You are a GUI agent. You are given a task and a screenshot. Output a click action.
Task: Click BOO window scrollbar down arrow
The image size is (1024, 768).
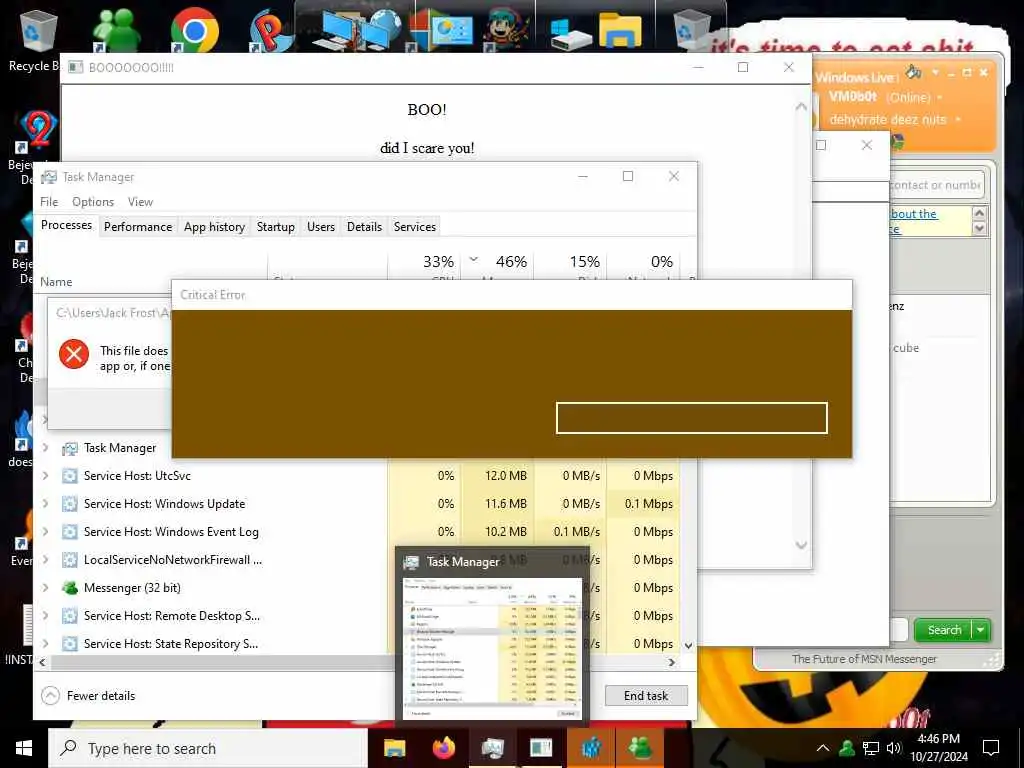(801, 545)
